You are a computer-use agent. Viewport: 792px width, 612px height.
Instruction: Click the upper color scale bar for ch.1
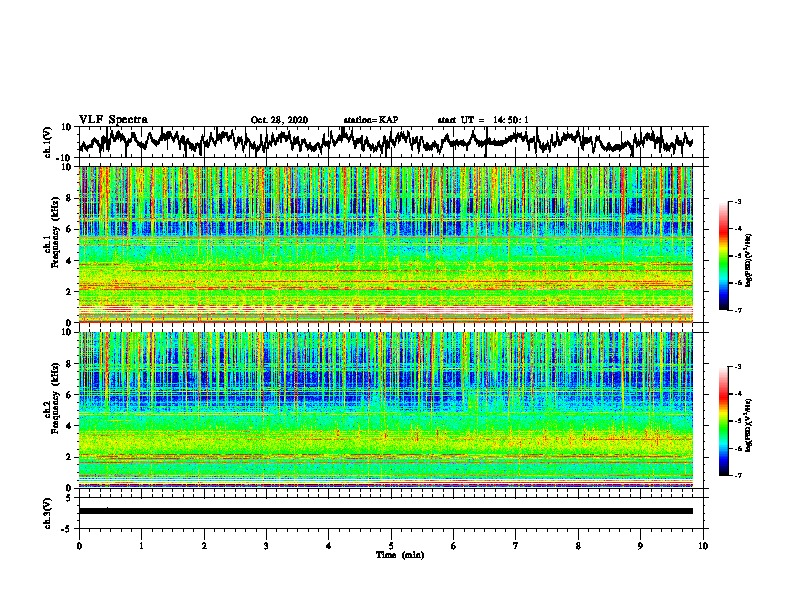click(x=723, y=256)
